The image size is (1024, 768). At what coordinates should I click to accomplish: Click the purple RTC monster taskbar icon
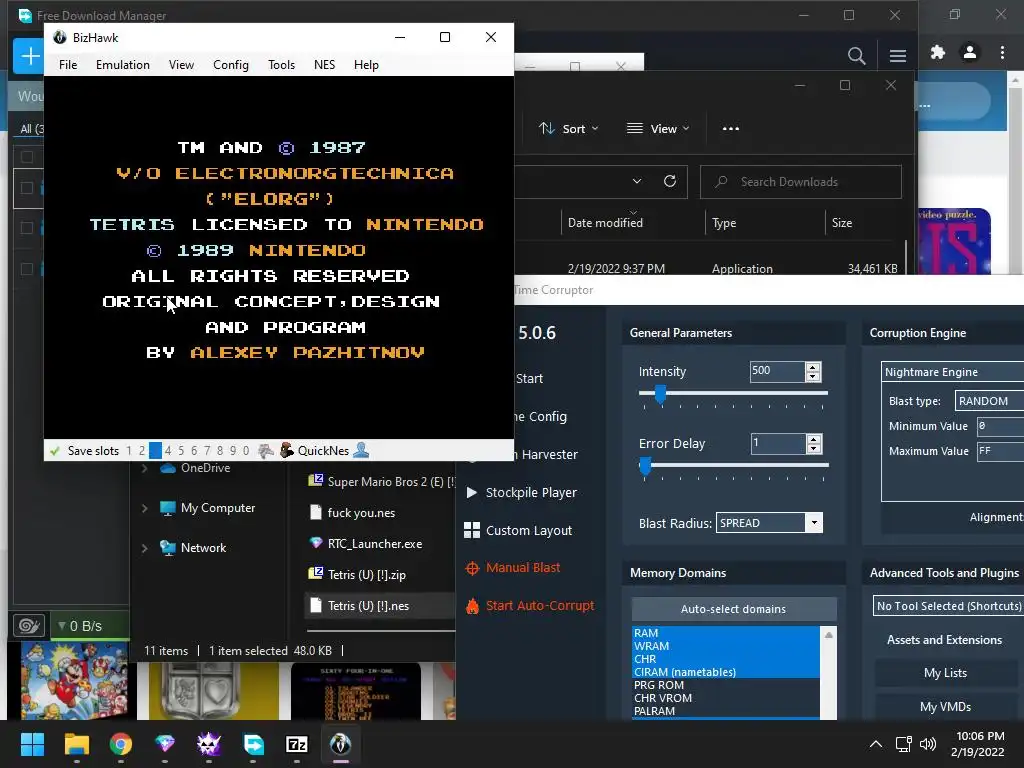[209, 744]
